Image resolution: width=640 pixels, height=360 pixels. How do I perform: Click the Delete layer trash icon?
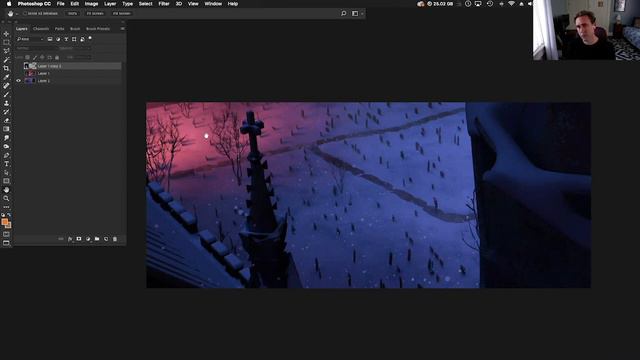[x=115, y=239]
